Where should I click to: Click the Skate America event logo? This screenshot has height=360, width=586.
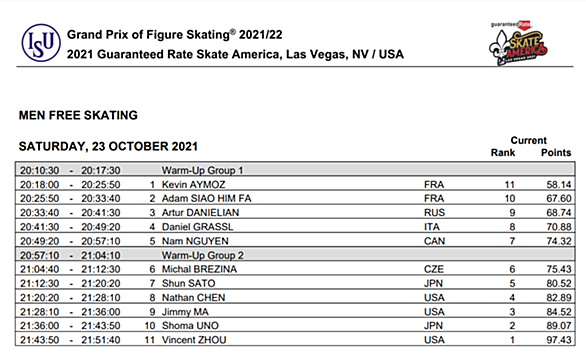coord(518,43)
